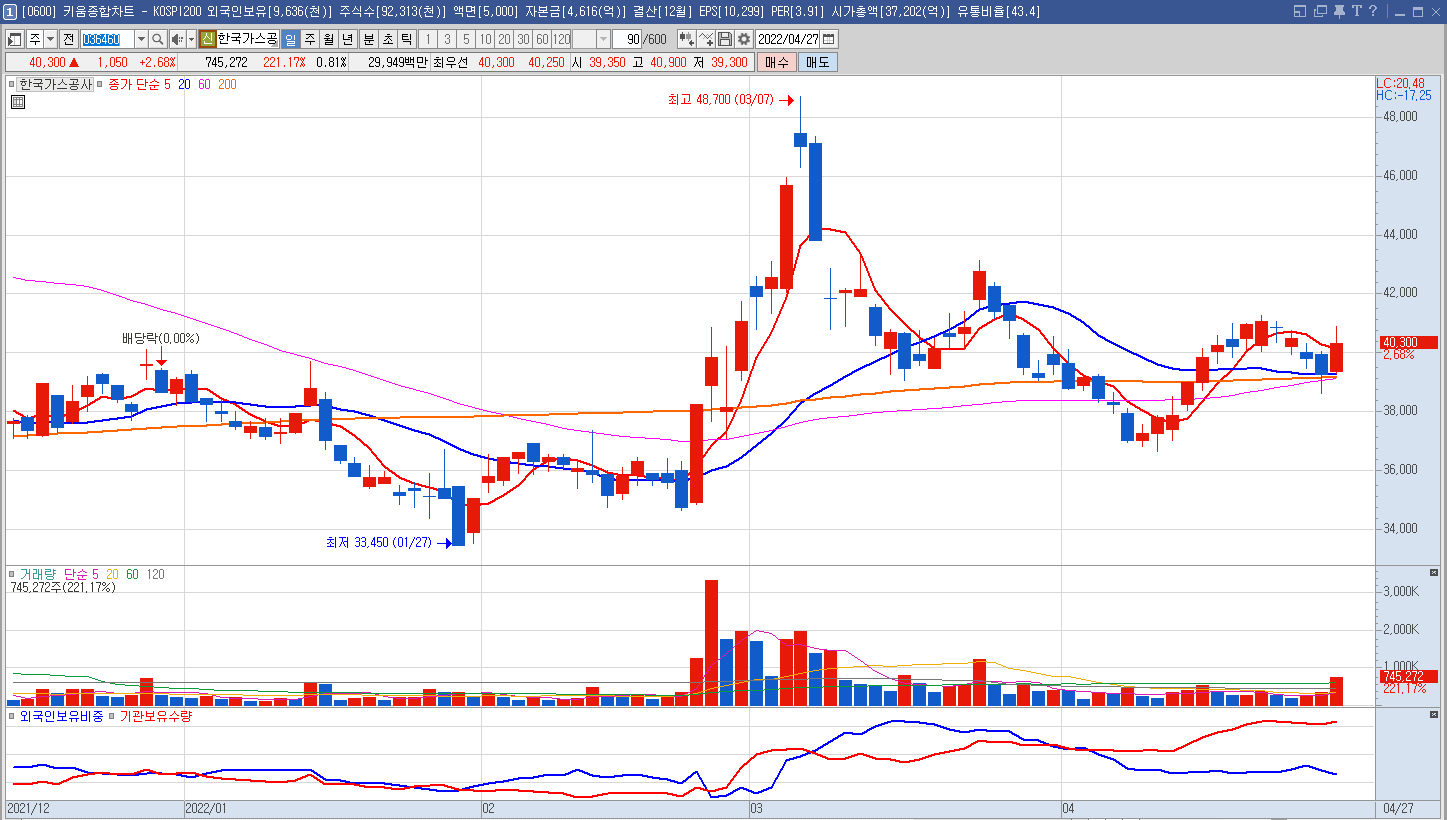The height and width of the screenshot is (820, 1447).
Task: Click the 20 moving average legend value
Action: pos(185,85)
